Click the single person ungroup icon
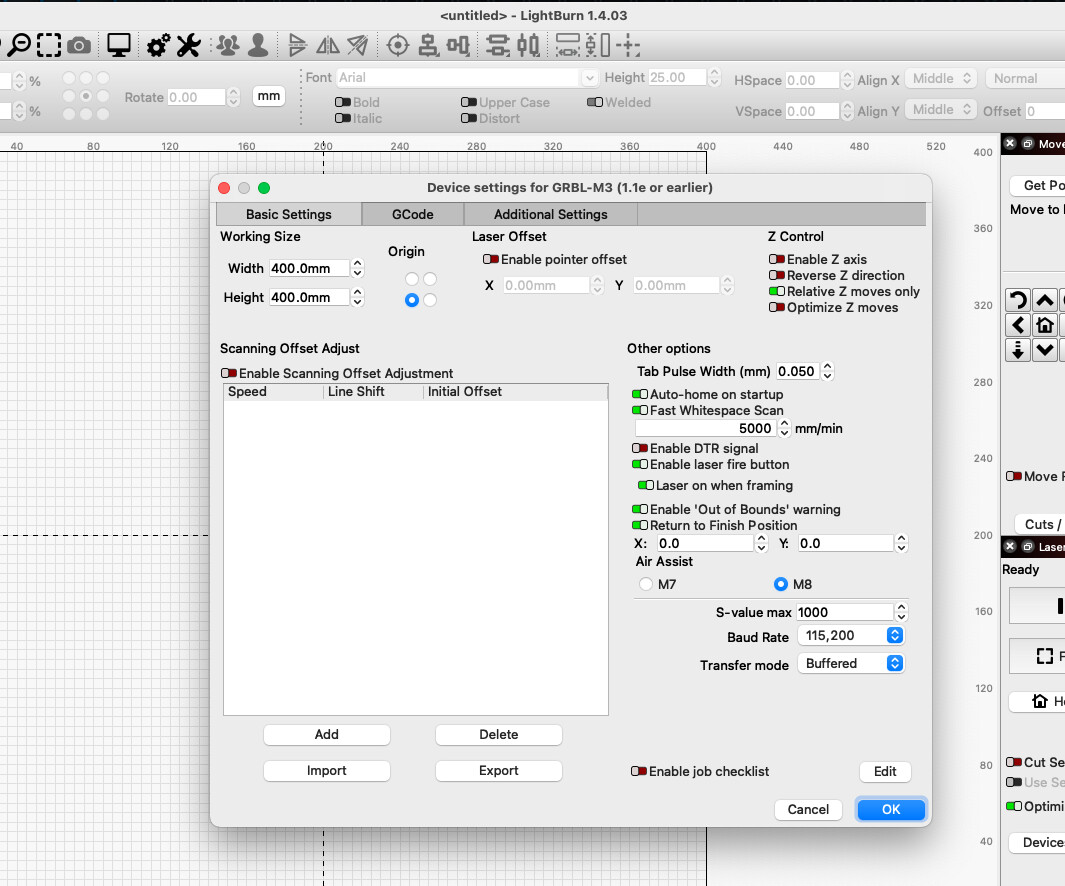This screenshot has width=1065, height=886. point(257,46)
